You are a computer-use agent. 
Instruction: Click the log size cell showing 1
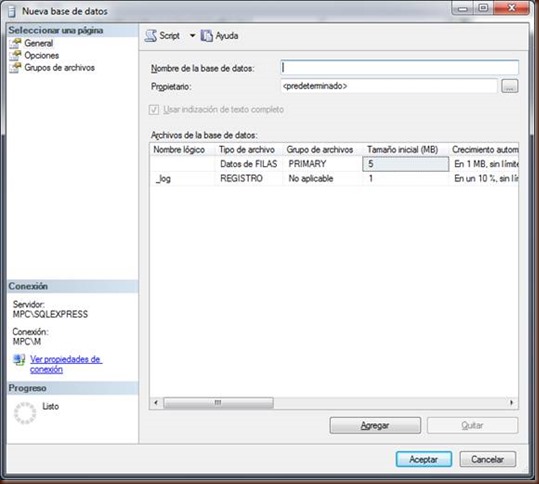point(406,179)
